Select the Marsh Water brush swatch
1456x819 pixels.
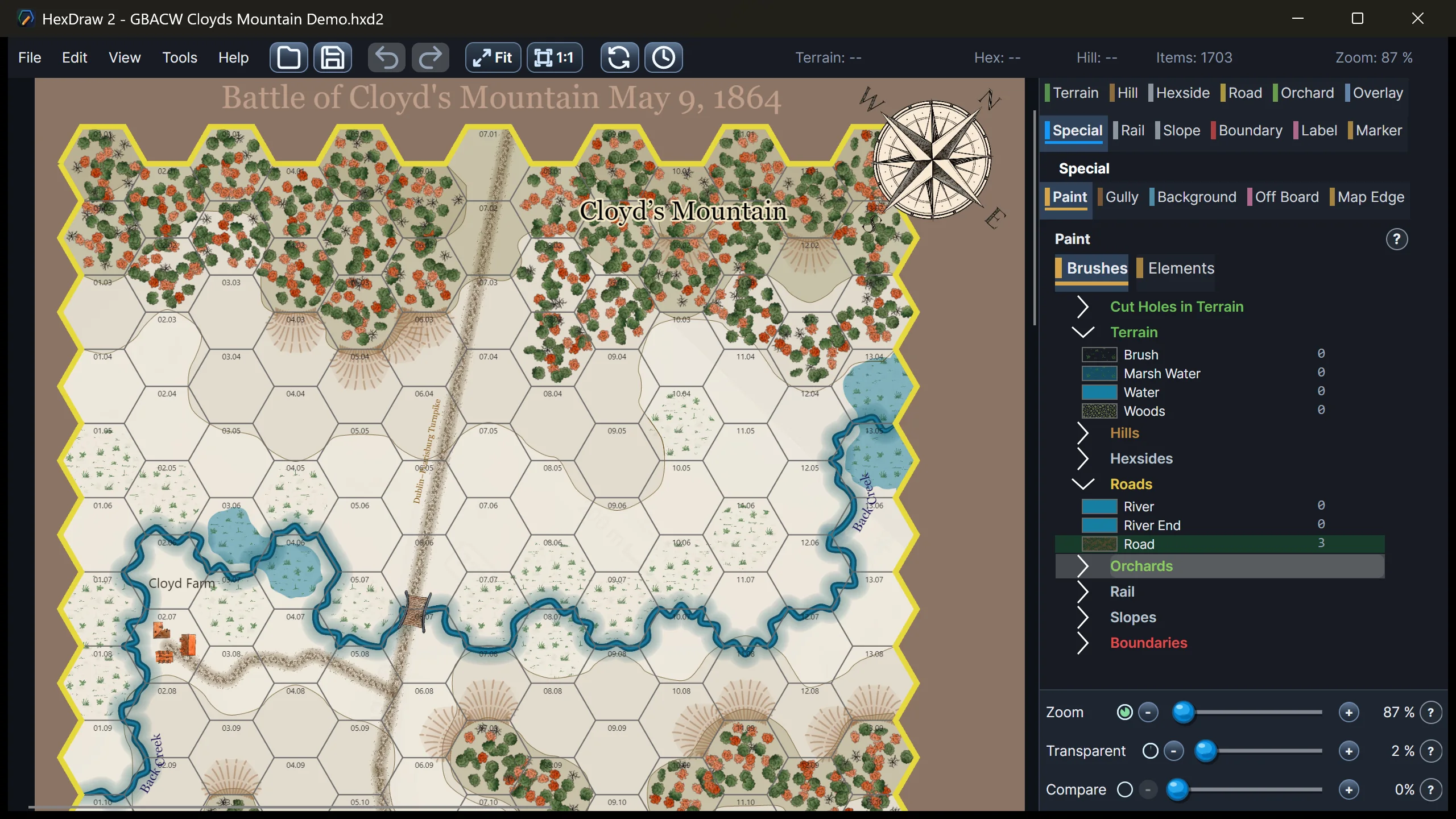(1099, 374)
